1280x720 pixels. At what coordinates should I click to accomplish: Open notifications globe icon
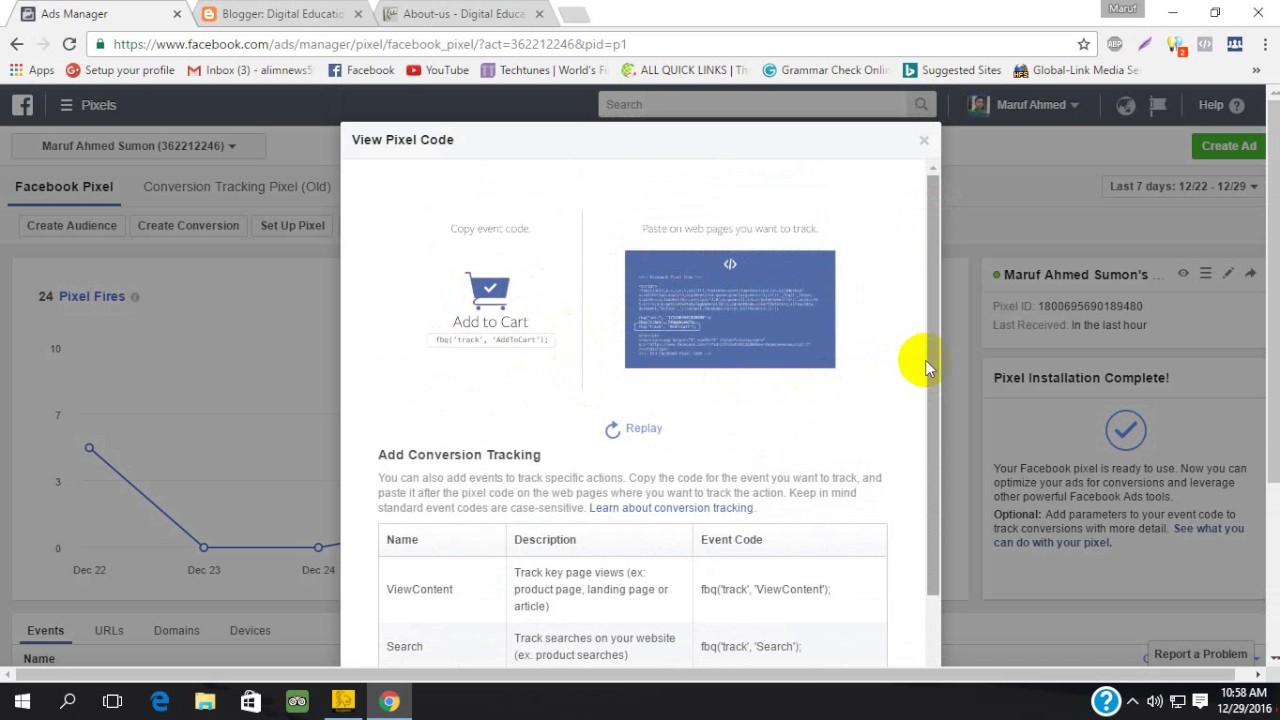(1126, 105)
